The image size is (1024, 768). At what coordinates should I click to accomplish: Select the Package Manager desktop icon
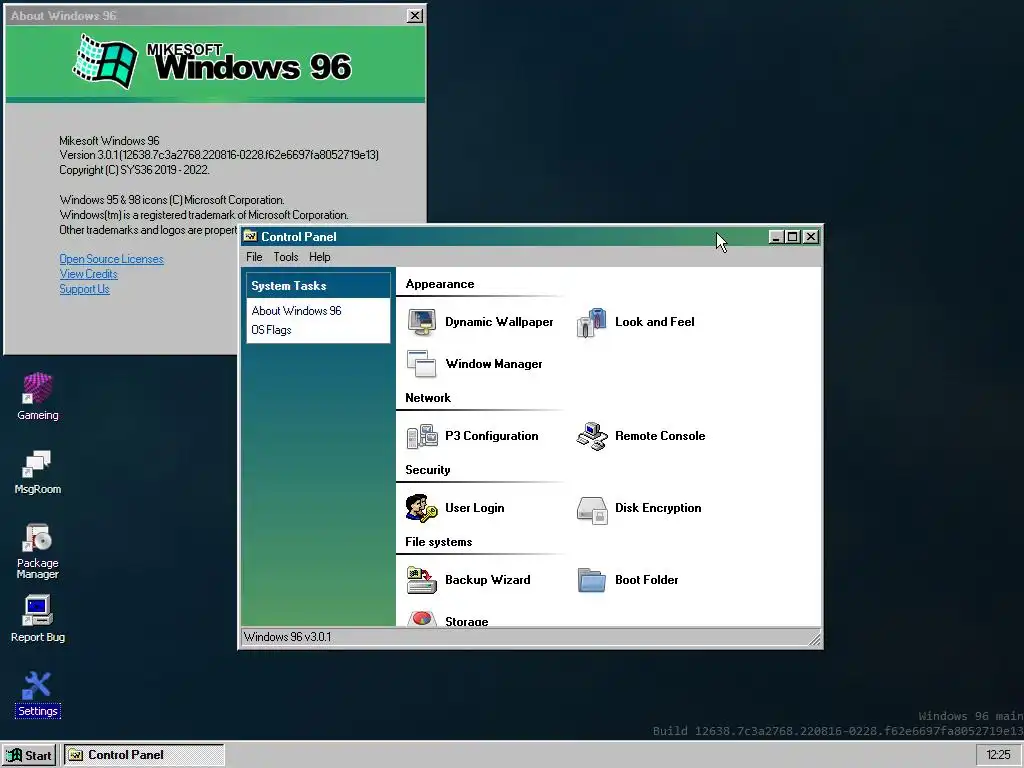pyautogui.click(x=38, y=537)
